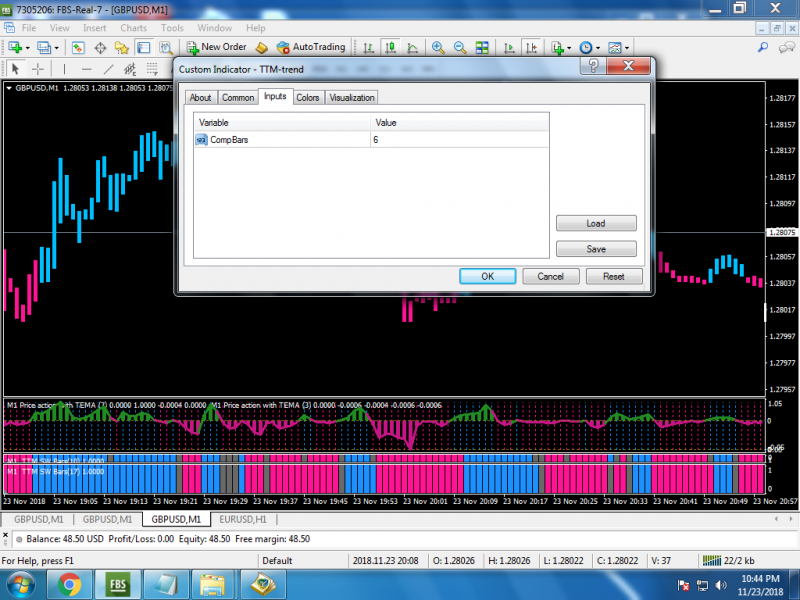The height and width of the screenshot is (600, 800).
Task: Open Chrome from the taskbar
Action: (x=69, y=585)
